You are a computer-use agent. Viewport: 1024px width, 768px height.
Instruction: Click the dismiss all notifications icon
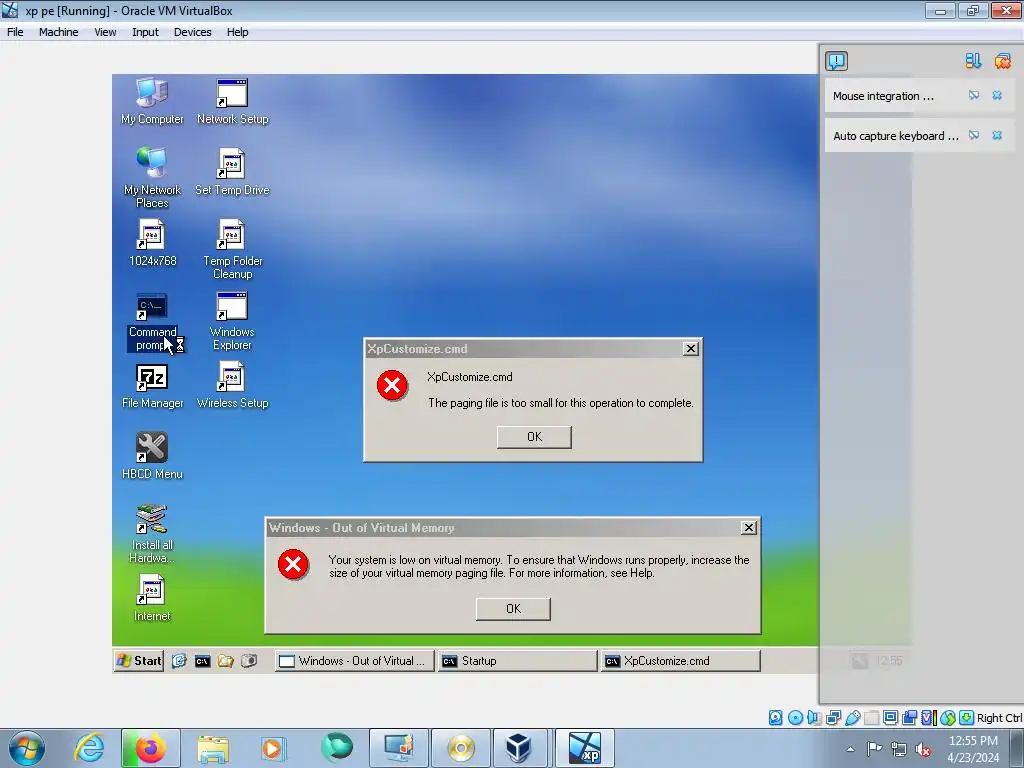click(x=1002, y=61)
